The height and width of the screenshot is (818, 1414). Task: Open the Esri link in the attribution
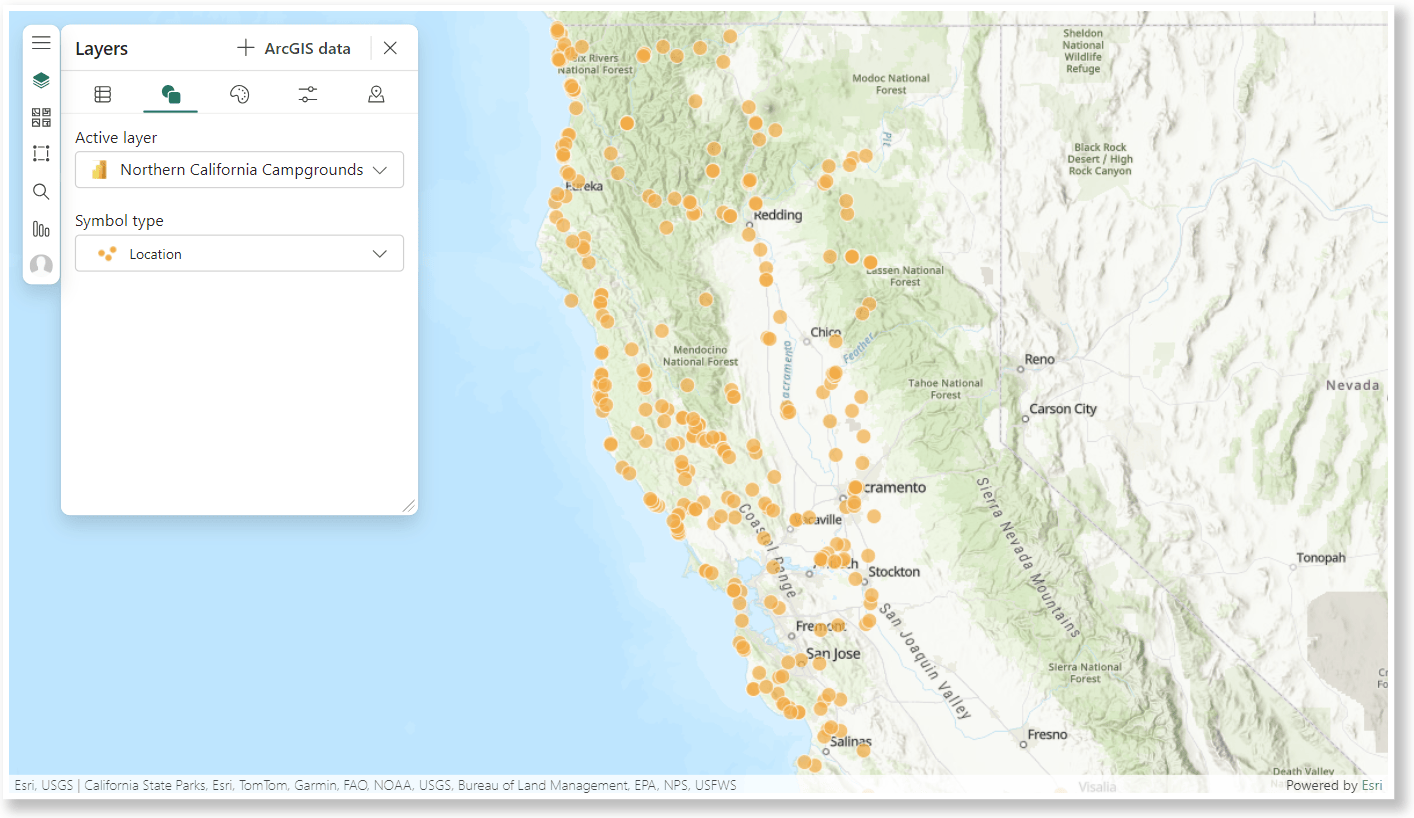click(x=1372, y=786)
